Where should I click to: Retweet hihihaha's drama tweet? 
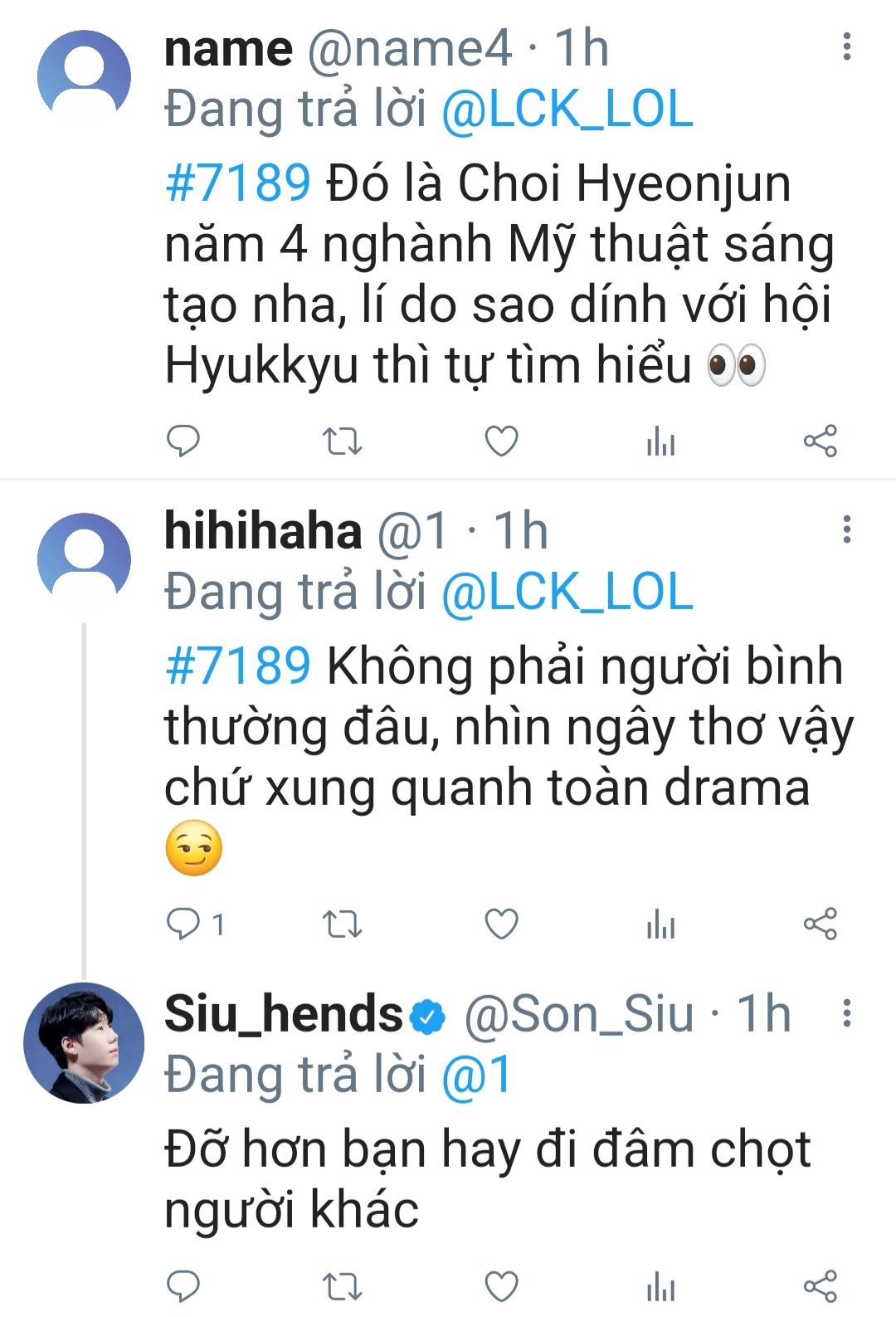342,924
